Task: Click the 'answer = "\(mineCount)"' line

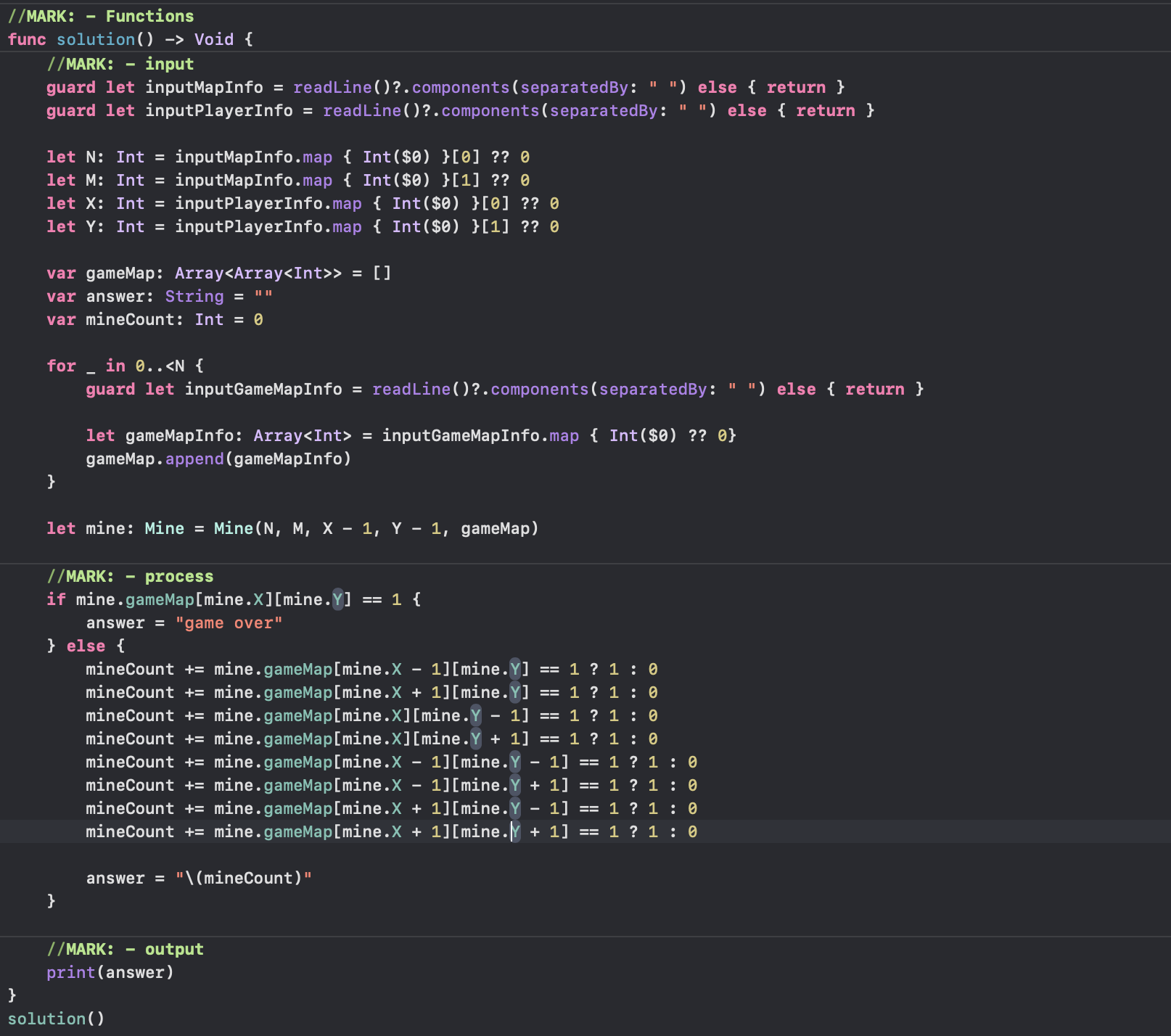Action: coord(199,878)
